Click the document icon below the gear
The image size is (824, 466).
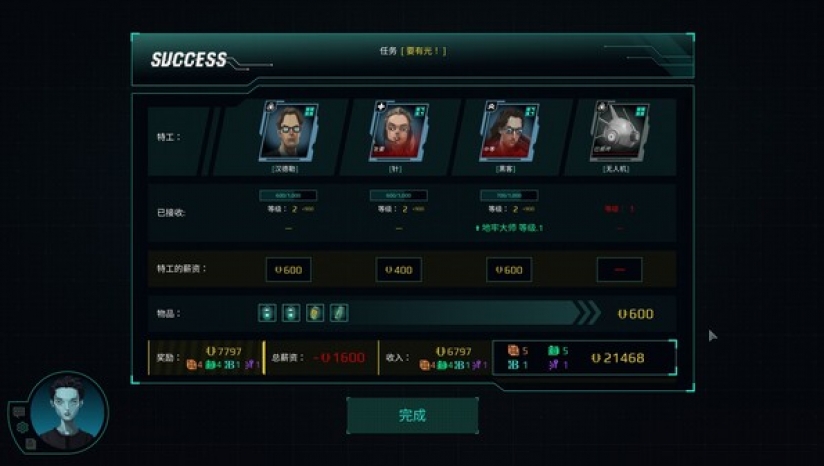(30, 444)
